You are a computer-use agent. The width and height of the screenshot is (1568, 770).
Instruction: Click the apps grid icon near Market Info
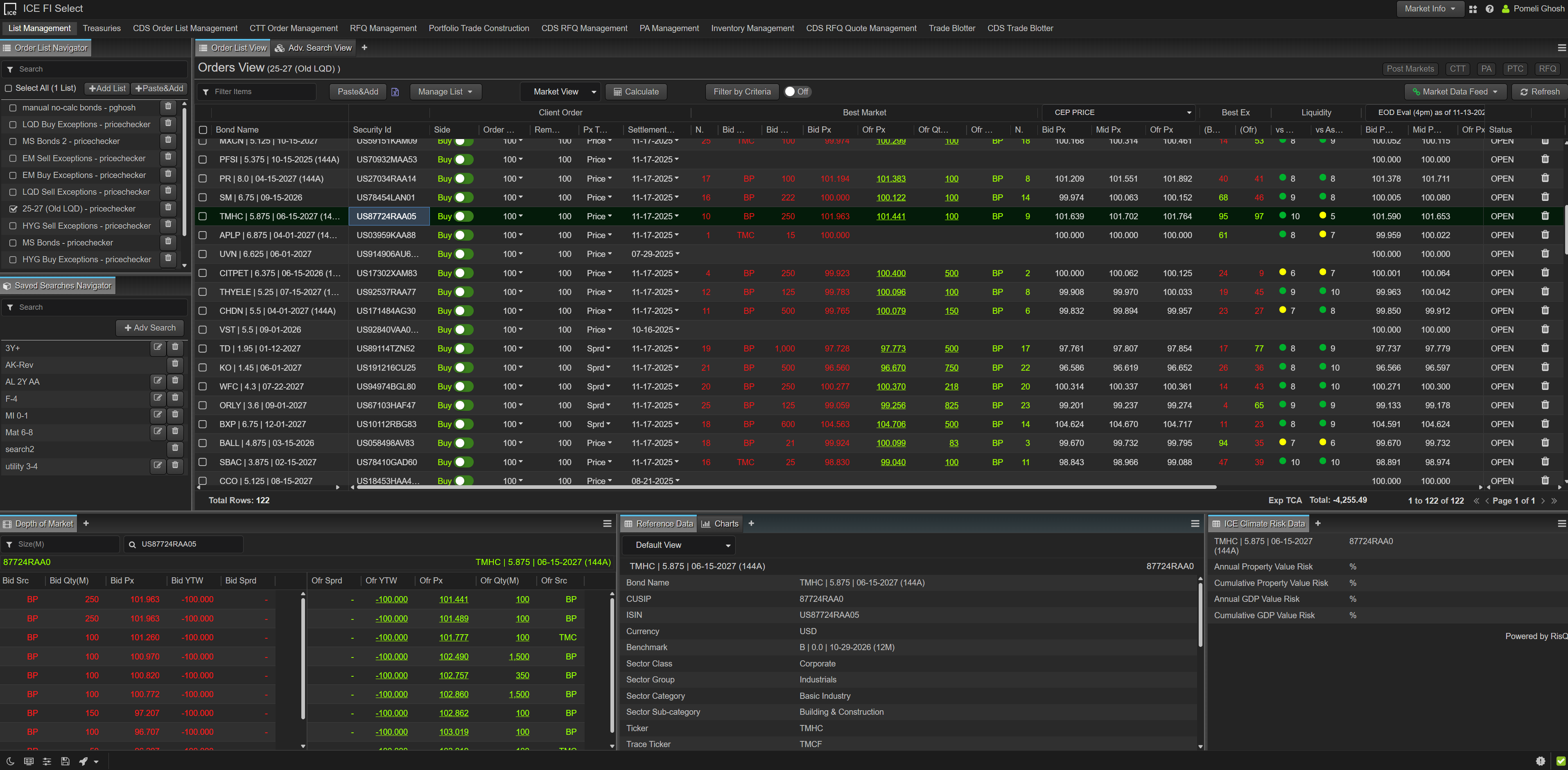pyautogui.click(x=1473, y=9)
